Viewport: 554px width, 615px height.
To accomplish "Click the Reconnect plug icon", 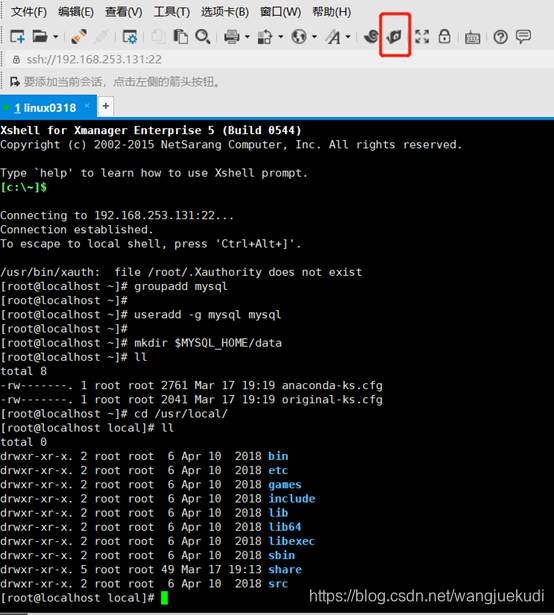I will [x=79, y=36].
